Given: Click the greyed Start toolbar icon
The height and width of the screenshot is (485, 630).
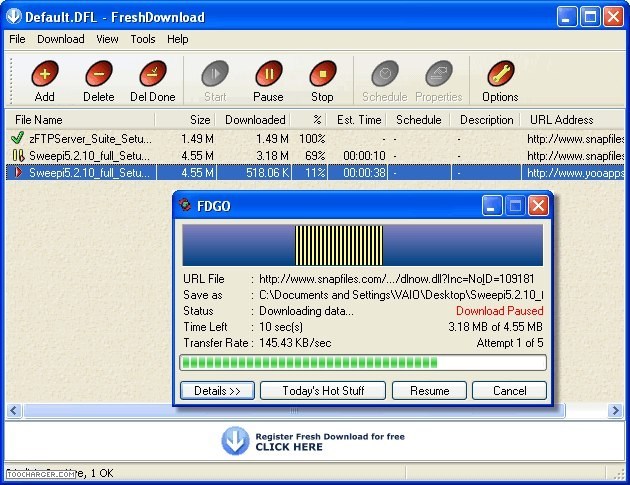Looking at the screenshot, I should 215,74.
